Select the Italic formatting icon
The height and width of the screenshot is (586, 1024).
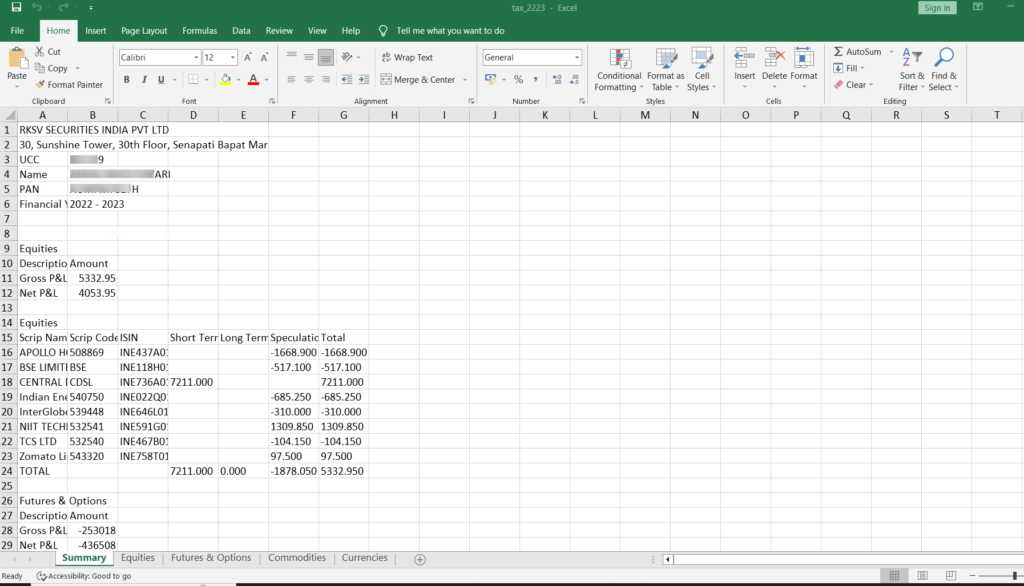pos(144,79)
